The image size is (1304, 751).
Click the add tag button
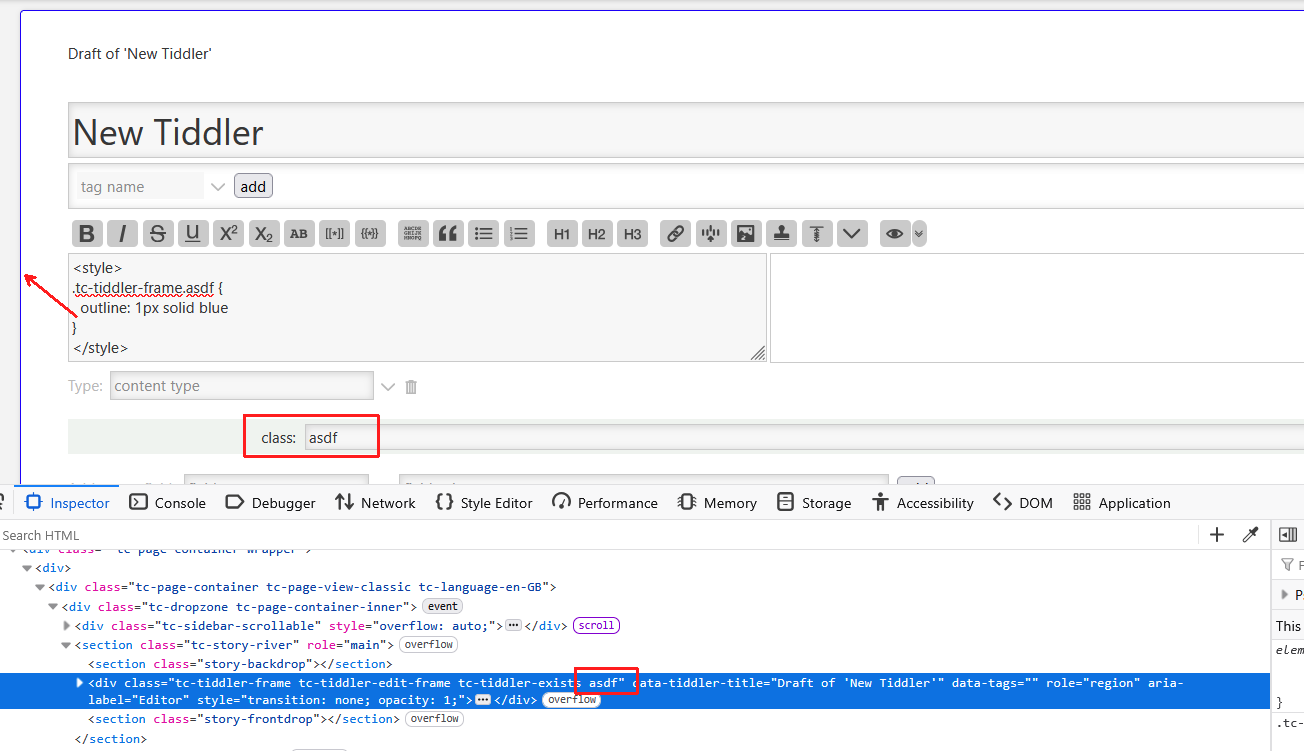click(253, 187)
